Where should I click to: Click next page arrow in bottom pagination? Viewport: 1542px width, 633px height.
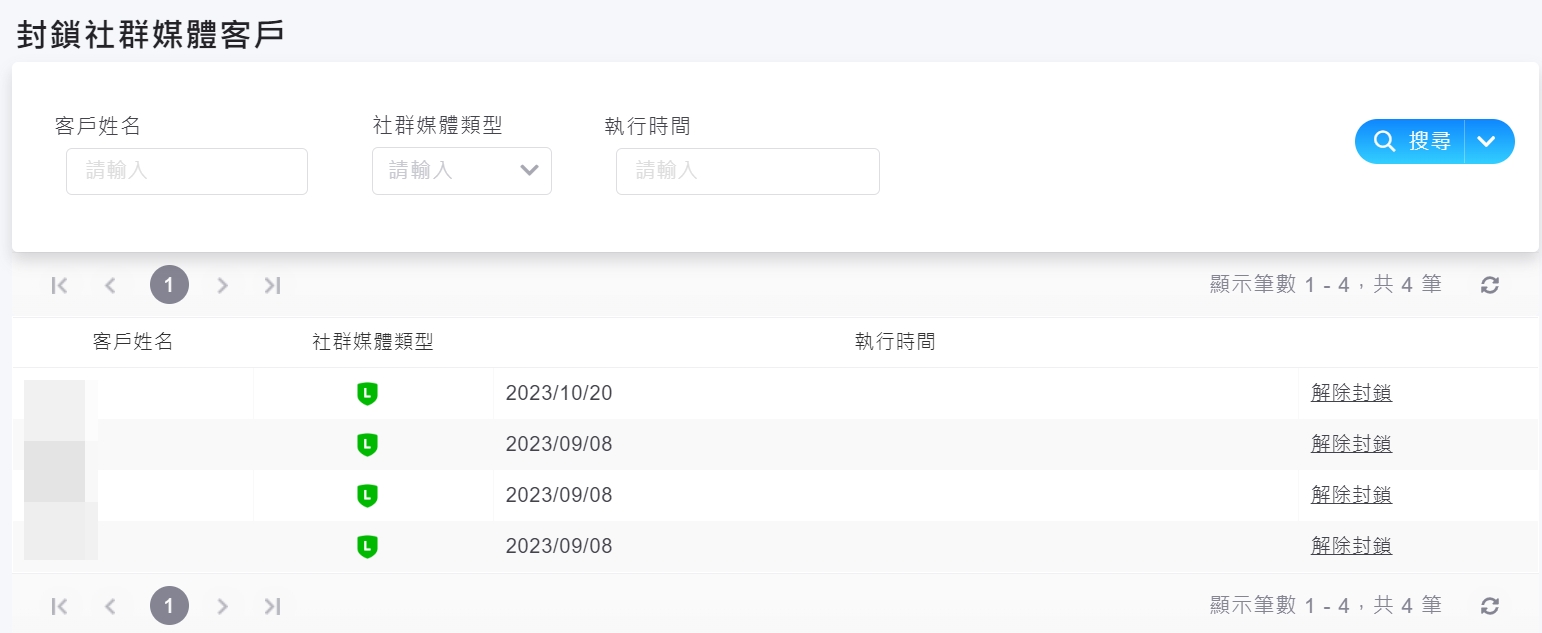coord(222,605)
